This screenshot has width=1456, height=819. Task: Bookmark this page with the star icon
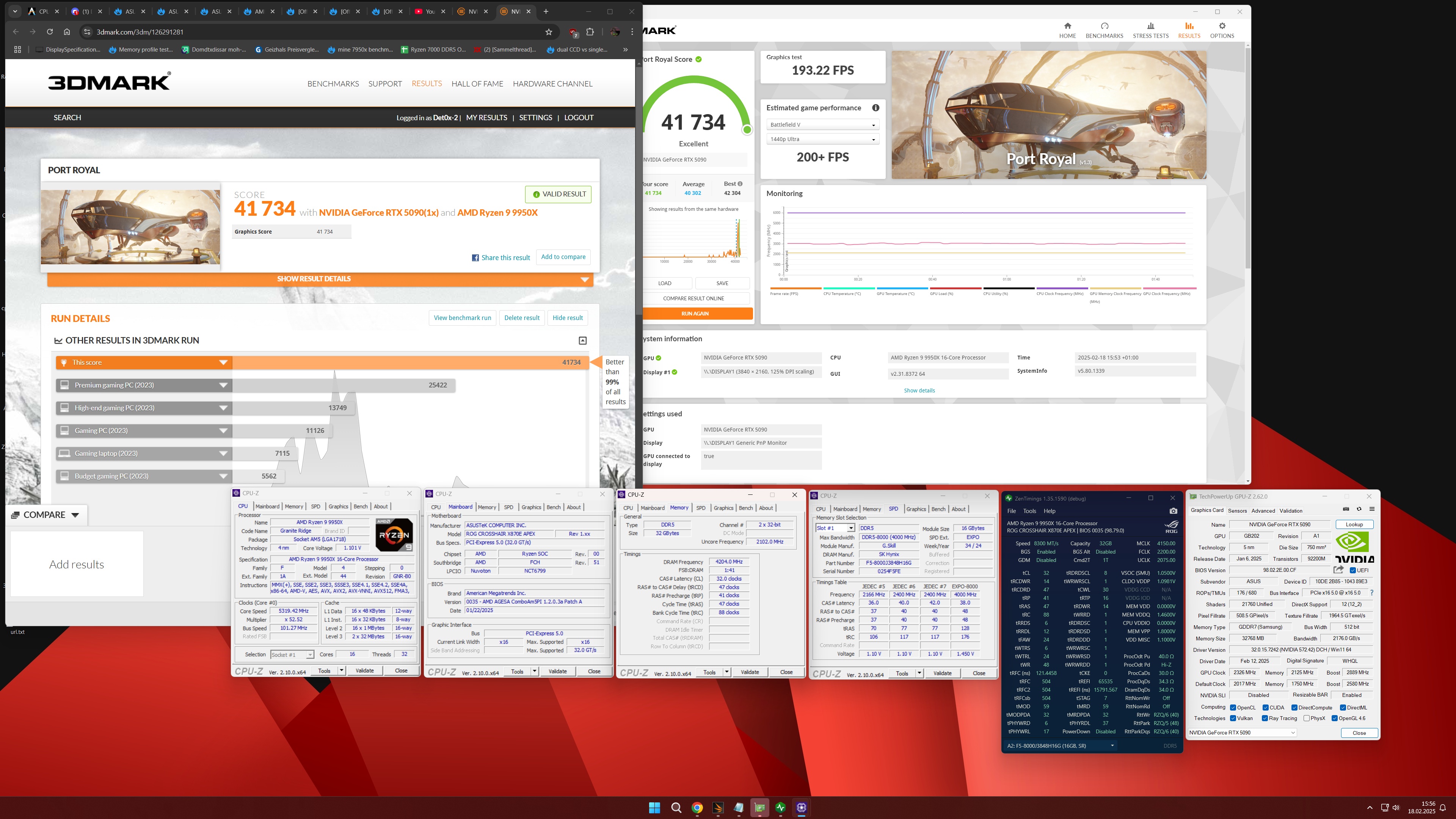pyautogui.click(x=548, y=32)
